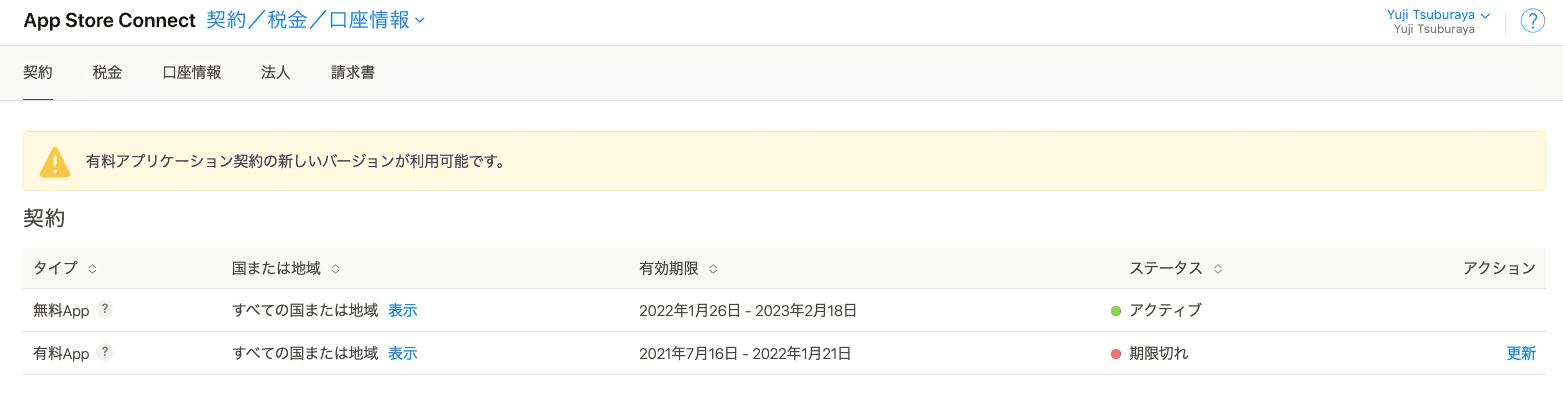Click 表示 link for 有料App regions
The height and width of the screenshot is (397, 1563).
403,353
